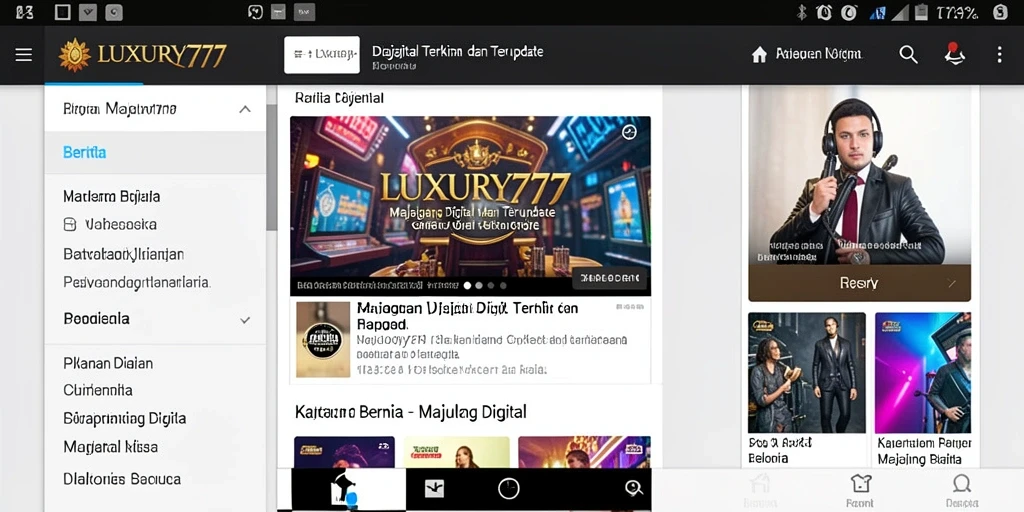The height and width of the screenshot is (512, 1024).
Task: Click the article's round-logo thumbnail
Action: tap(323, 340)
